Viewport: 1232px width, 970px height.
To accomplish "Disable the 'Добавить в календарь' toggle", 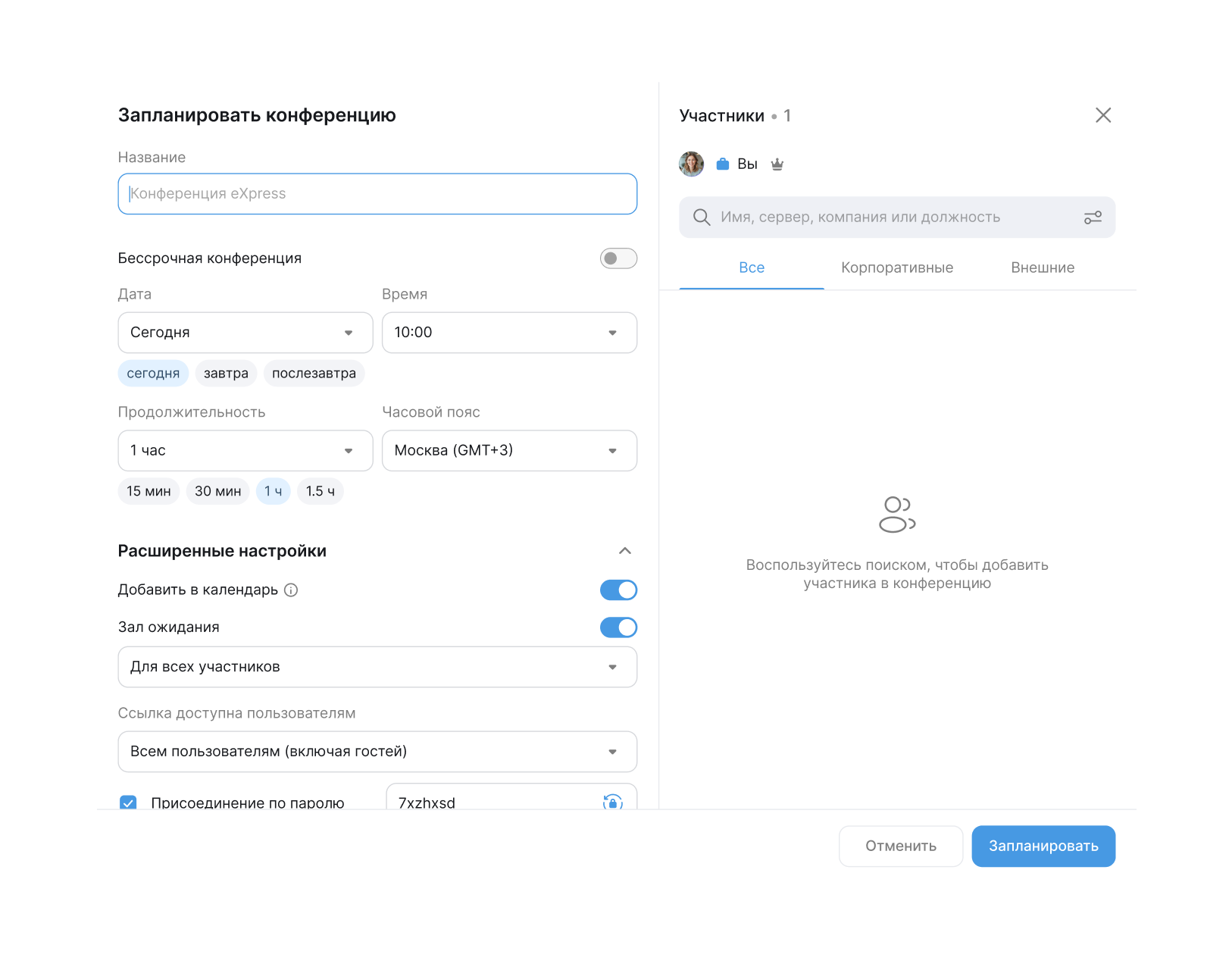I will click(x=618, y=590).
